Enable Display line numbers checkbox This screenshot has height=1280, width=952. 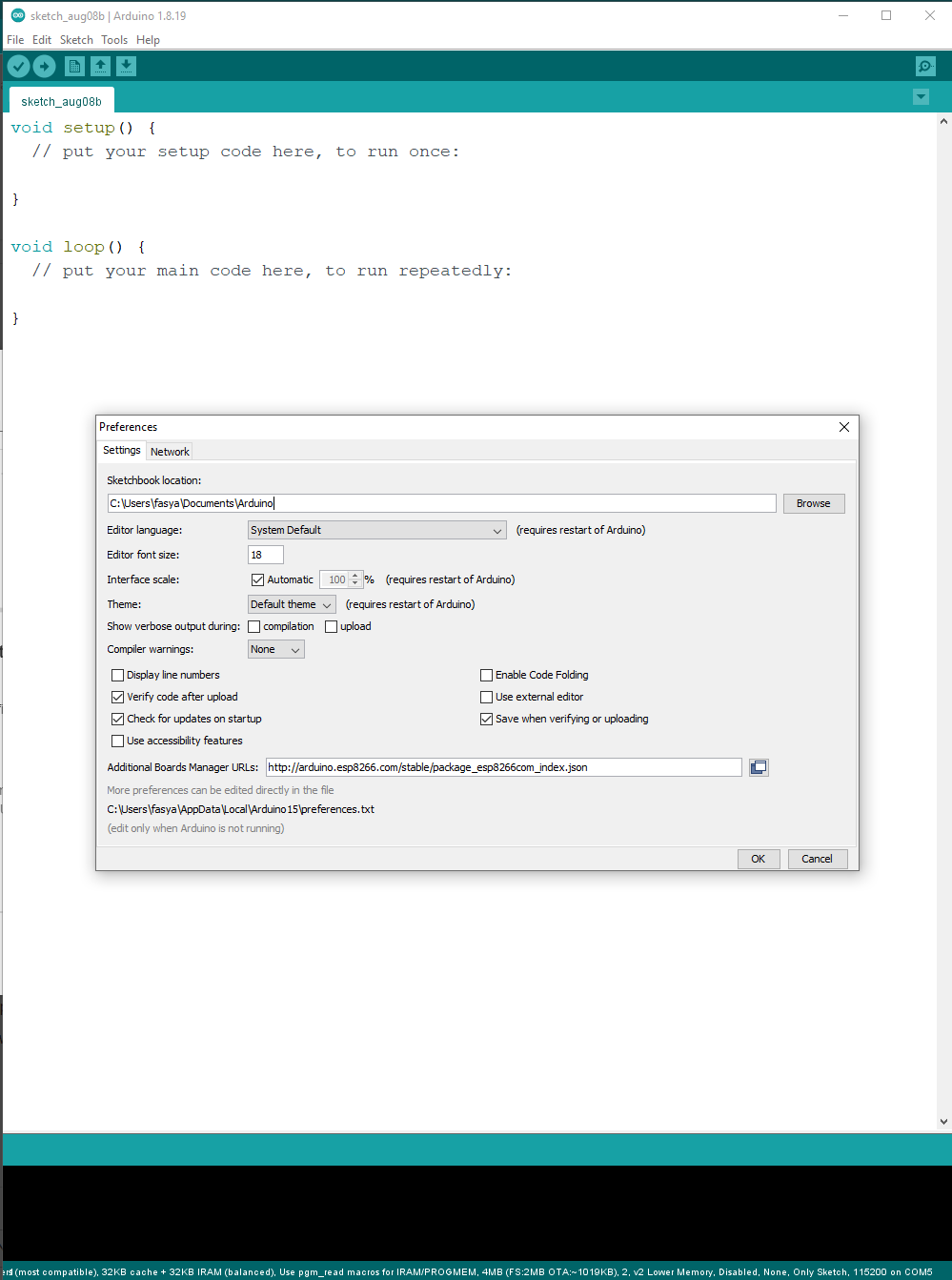pos(118,675)
